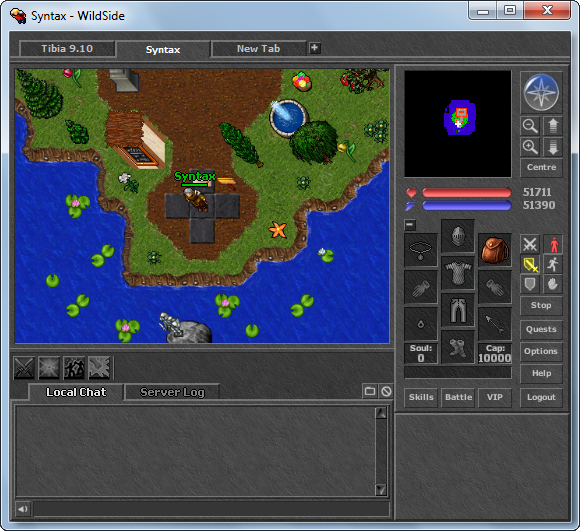
Task: Click the health value 51711
Action: [537, 192]
